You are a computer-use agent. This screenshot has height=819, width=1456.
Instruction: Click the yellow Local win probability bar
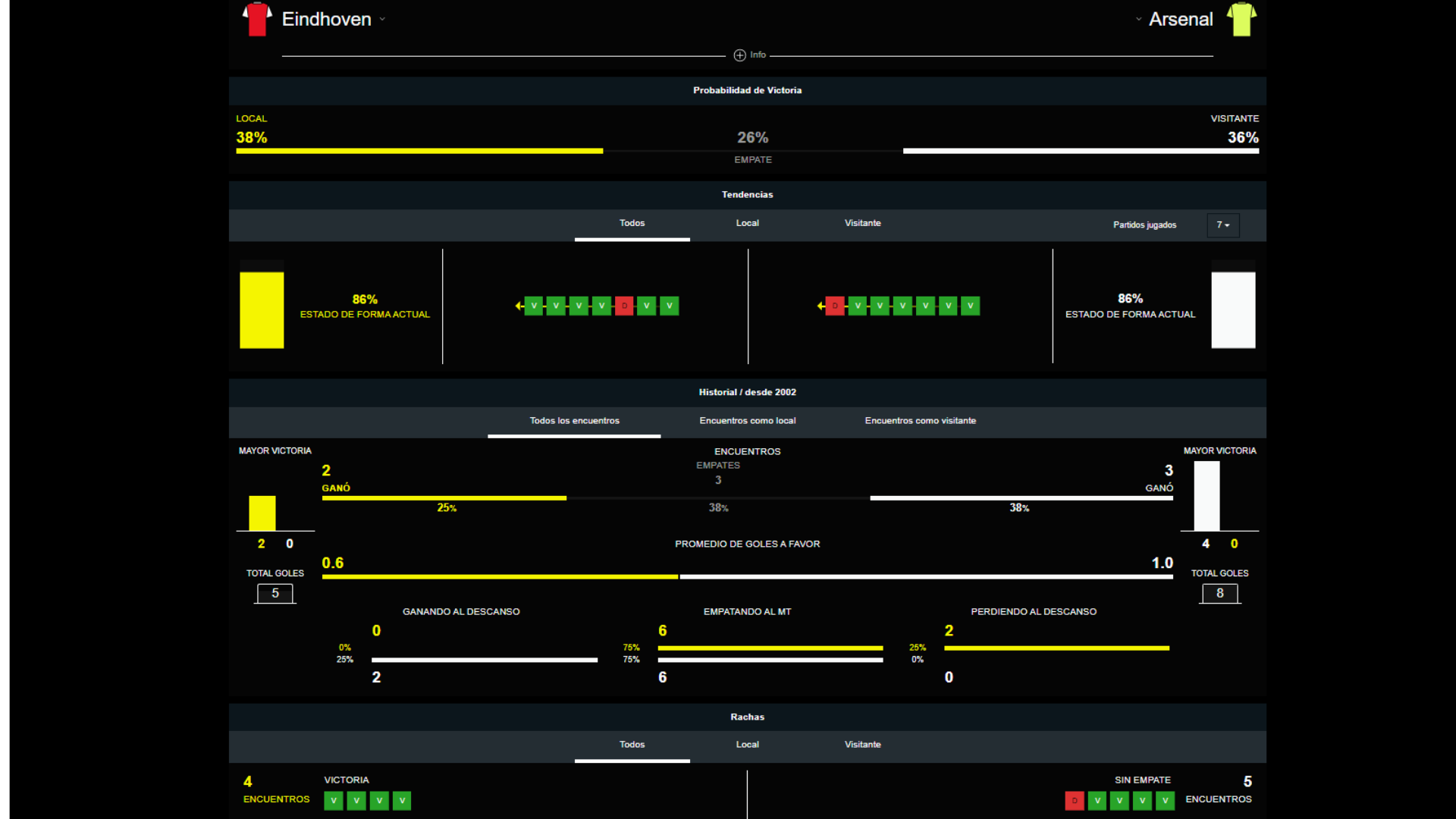pyautogui.click(x=419, y=151)
